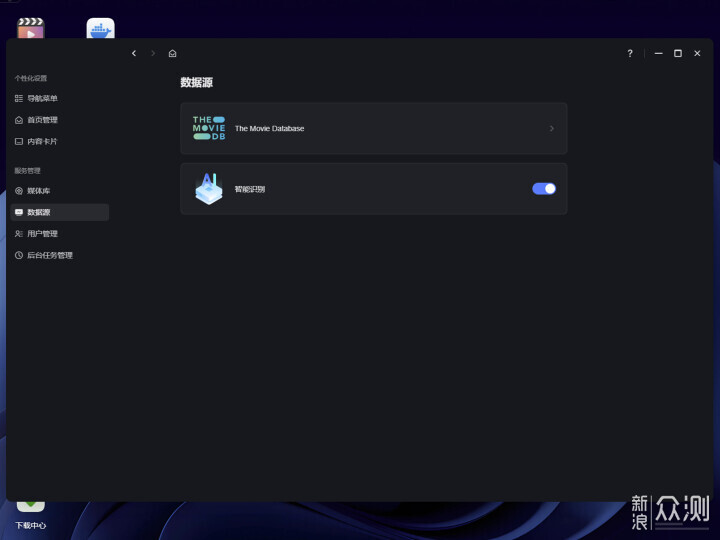
Task: Minimize the settings window
Action: coord(658,53)
